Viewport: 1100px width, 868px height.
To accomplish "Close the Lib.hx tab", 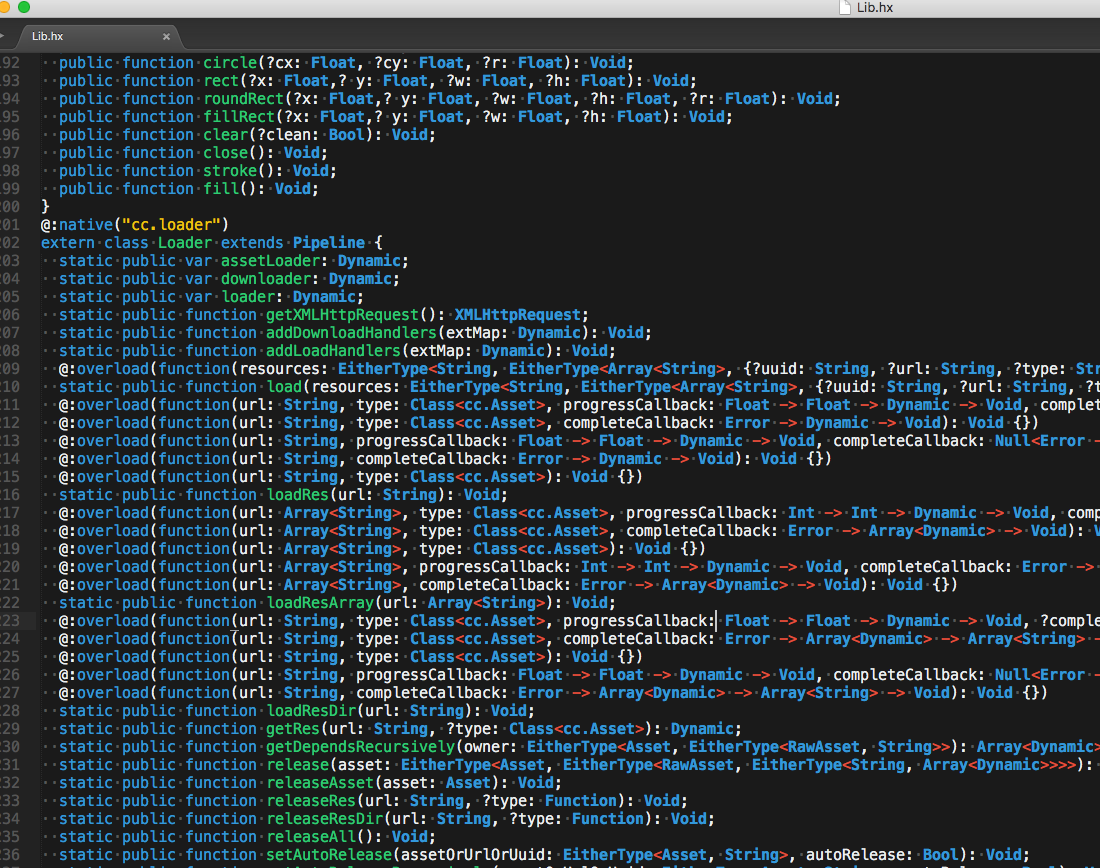I will click(166, 36).
